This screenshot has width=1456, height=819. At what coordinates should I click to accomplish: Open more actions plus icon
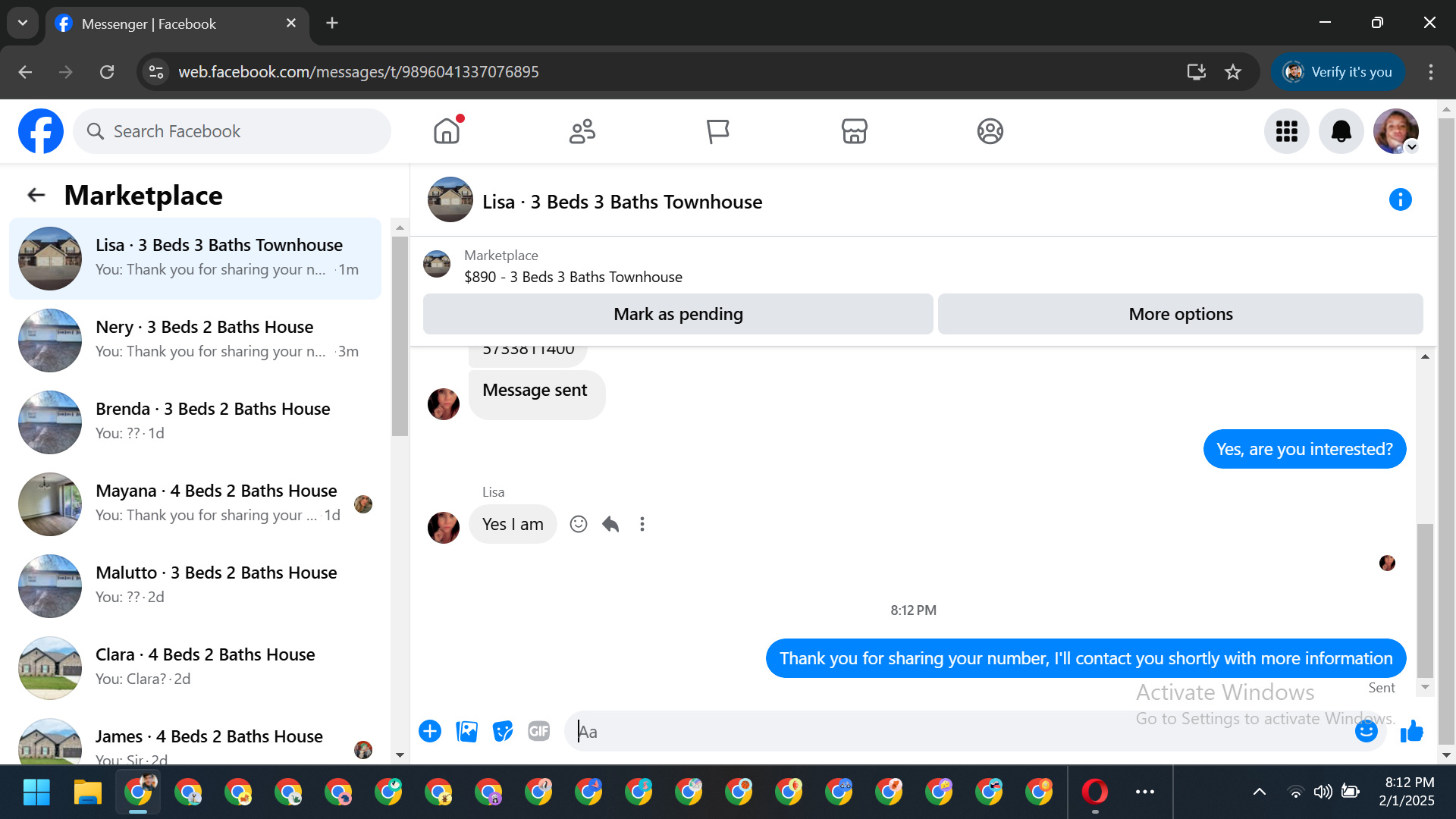coord(430,731)
